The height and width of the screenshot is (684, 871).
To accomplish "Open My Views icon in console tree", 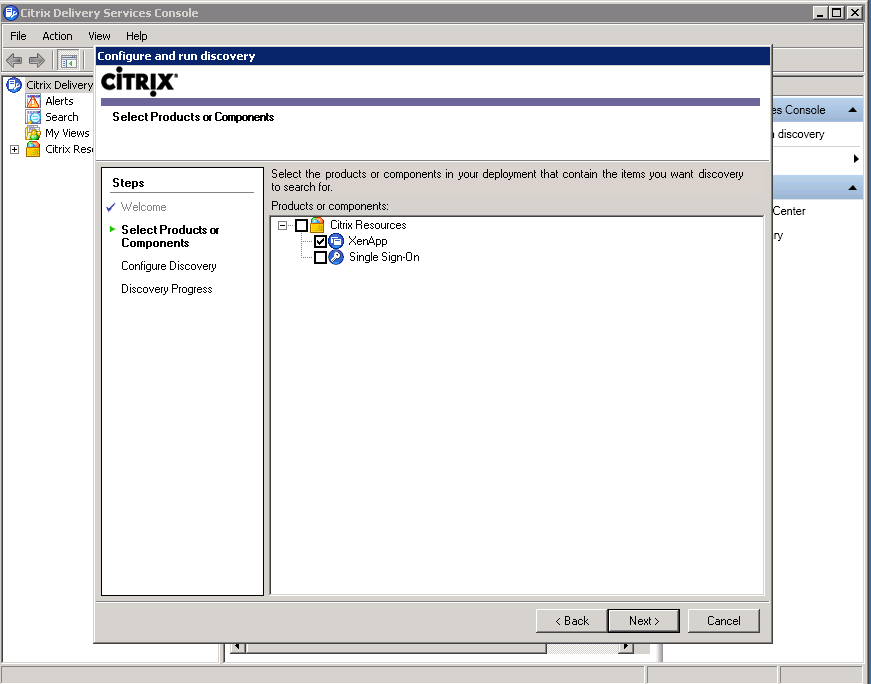I will [x=34, y=133].
